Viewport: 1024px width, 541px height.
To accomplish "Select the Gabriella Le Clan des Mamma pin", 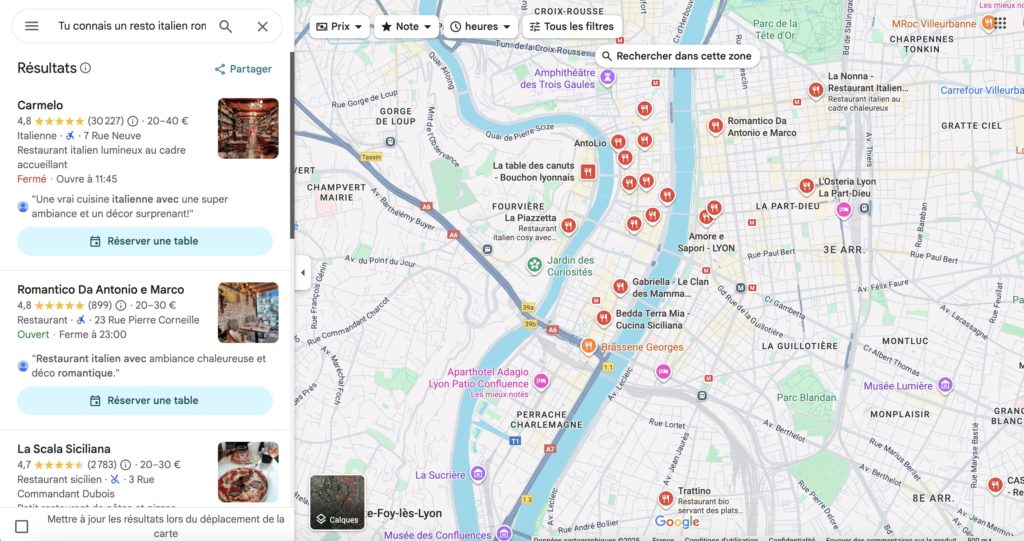I will (x=620, y=286).
